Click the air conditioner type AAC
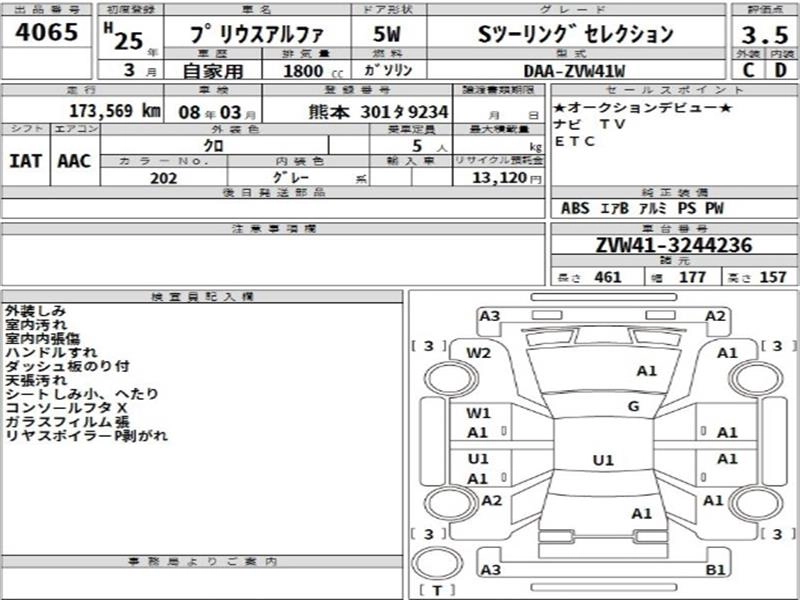 point(74,161)
